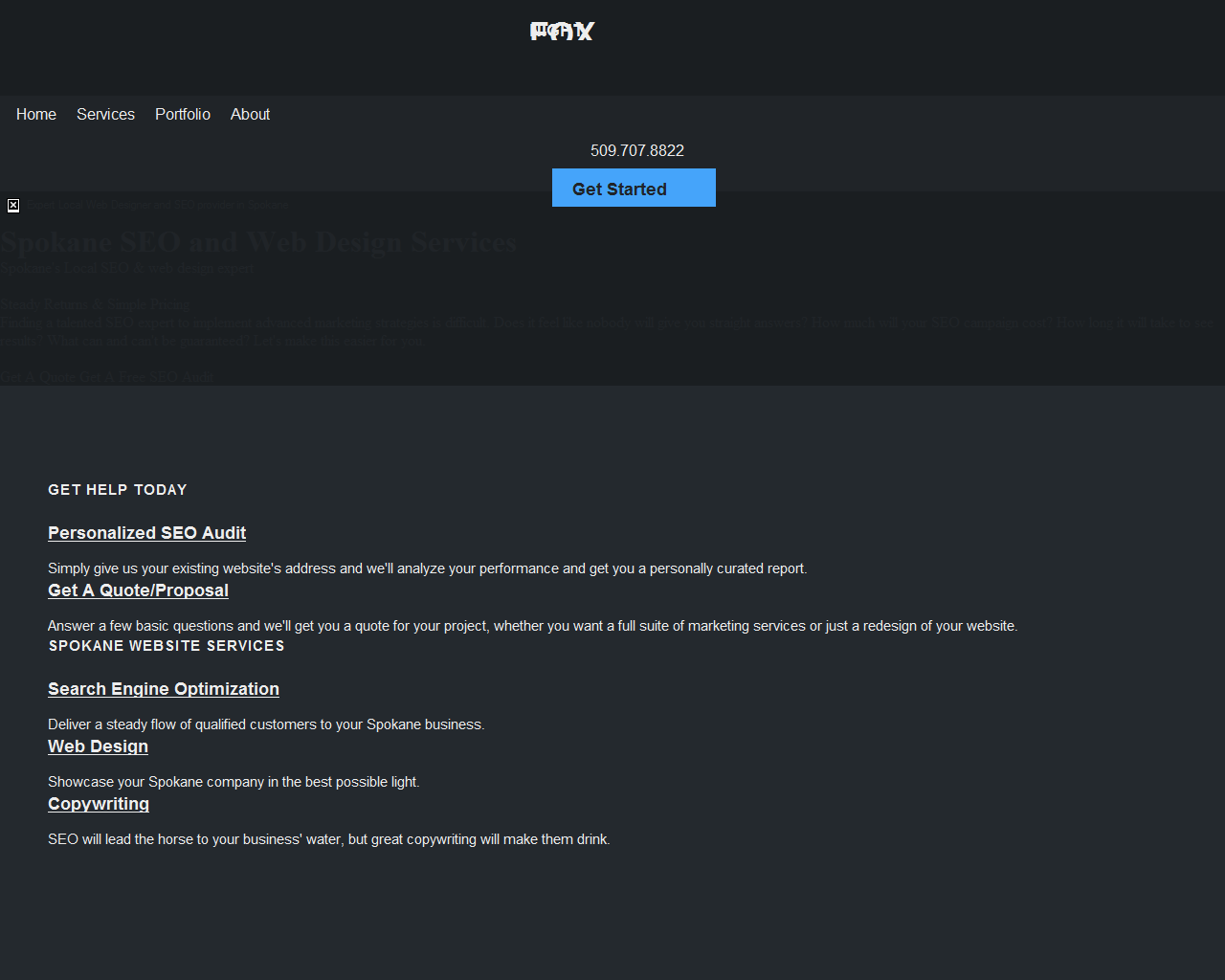
Task: Go to the Home page
Action: [x=36, y=114]
